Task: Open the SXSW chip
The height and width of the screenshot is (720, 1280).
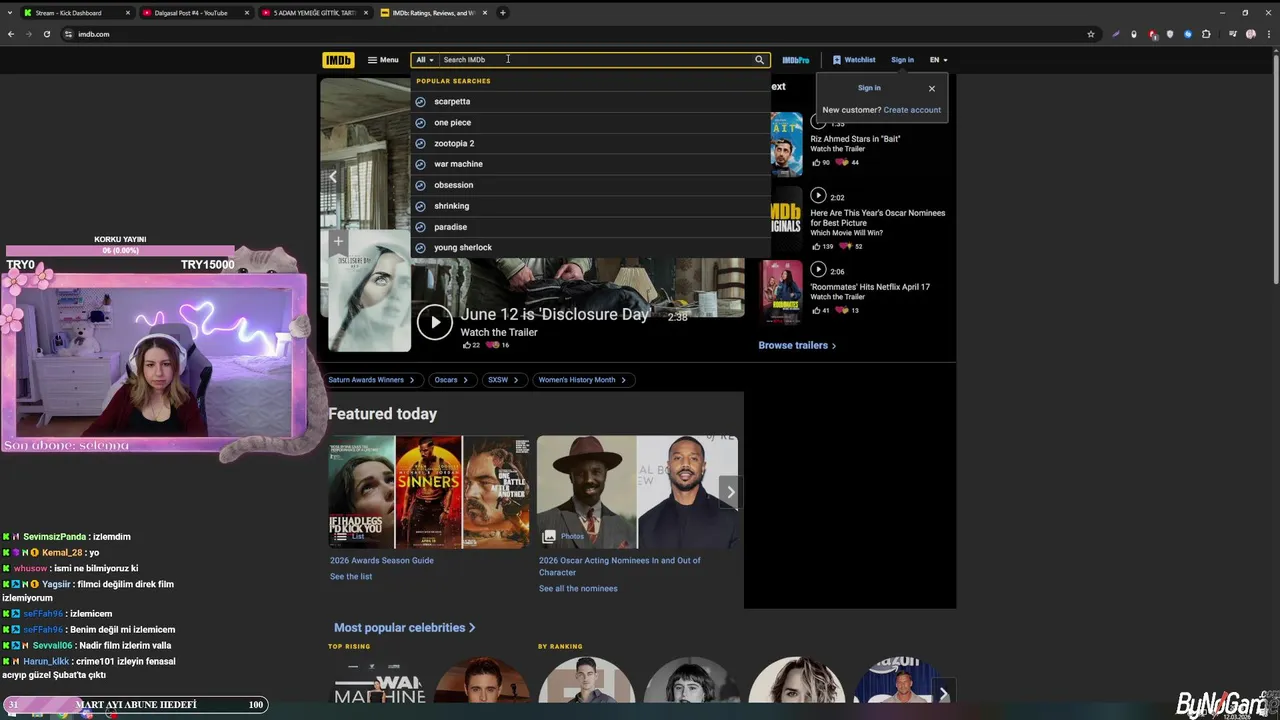Action: tap(503, 380)
